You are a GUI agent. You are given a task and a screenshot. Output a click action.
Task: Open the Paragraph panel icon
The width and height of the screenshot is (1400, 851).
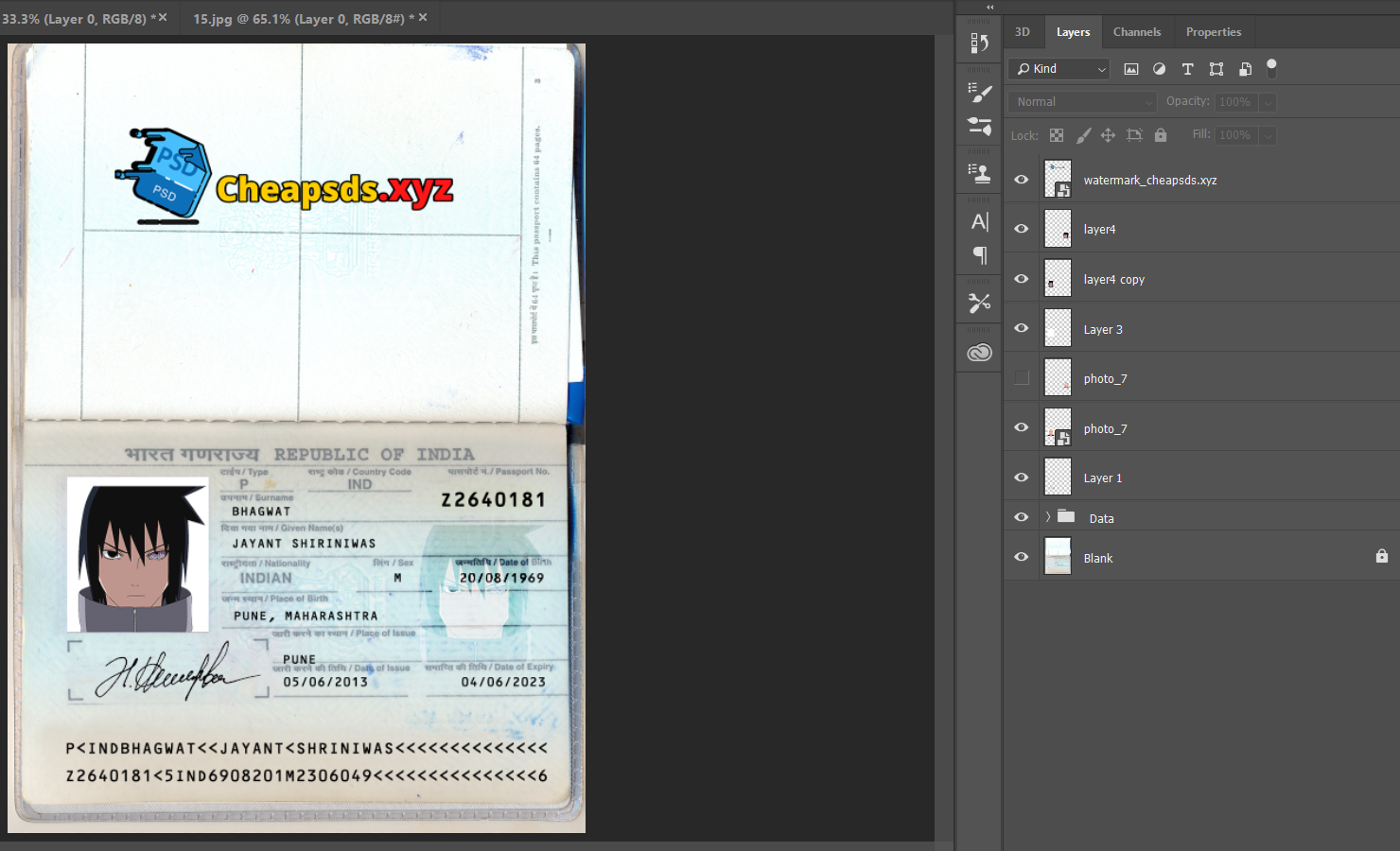click(x=979, y=255)
